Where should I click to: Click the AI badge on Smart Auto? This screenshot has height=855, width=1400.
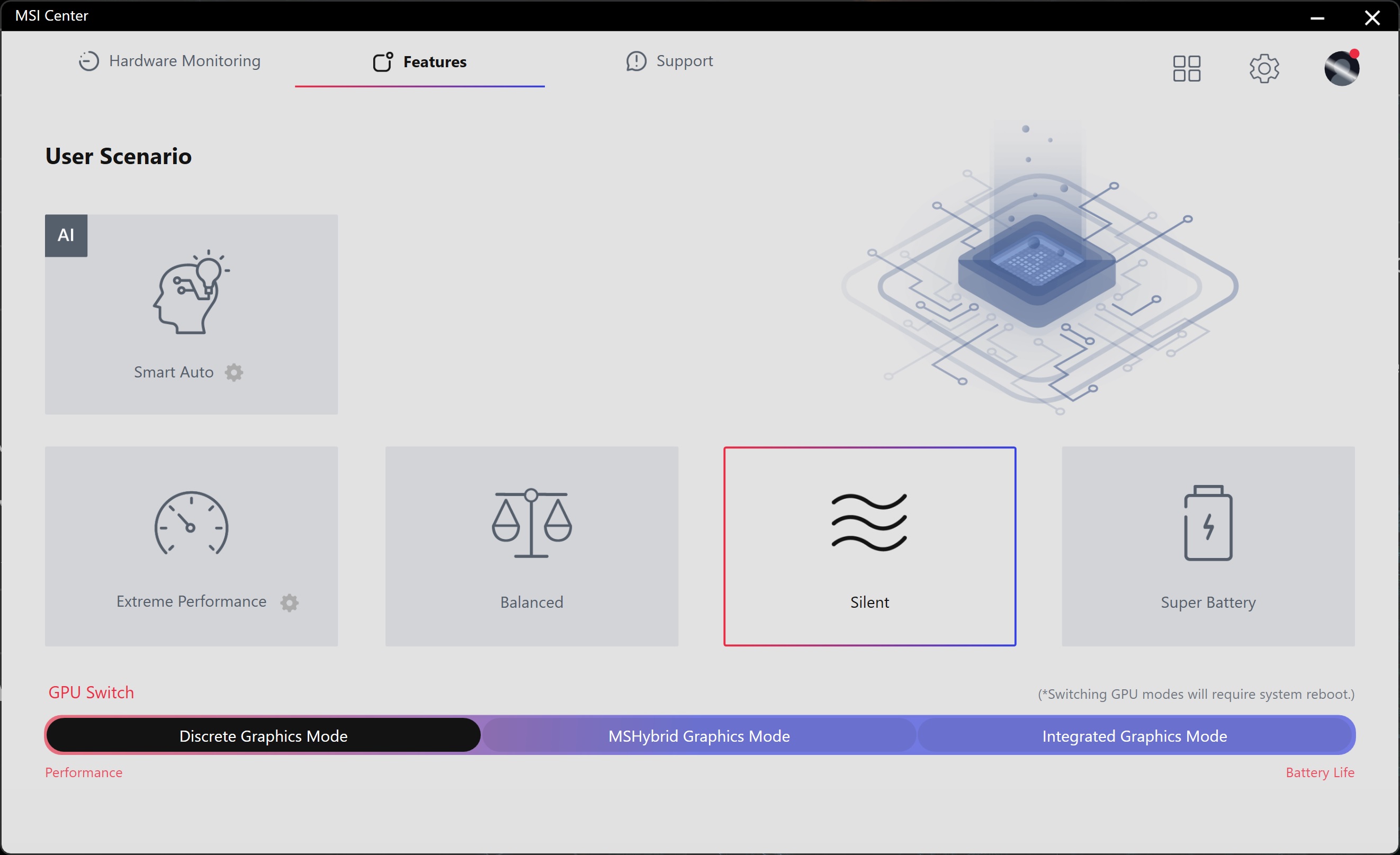point(66,235)
